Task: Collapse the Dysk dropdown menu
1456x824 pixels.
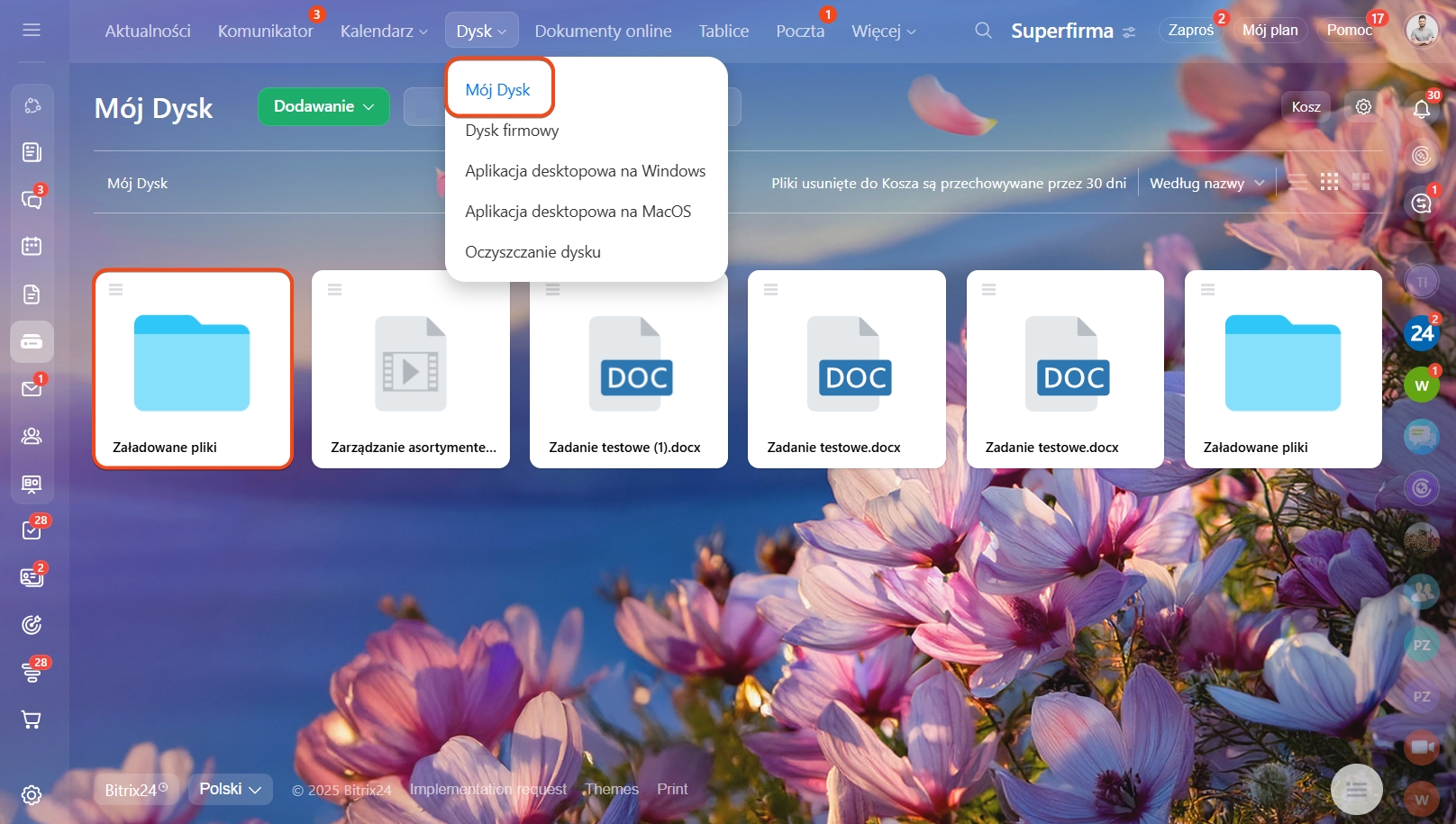Action: point(482,31)
